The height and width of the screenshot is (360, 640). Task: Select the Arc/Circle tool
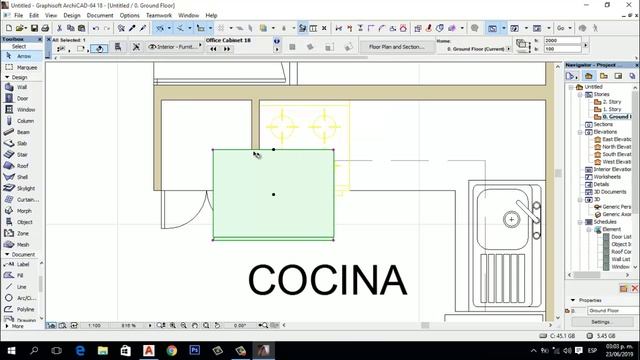click(19, 298)
